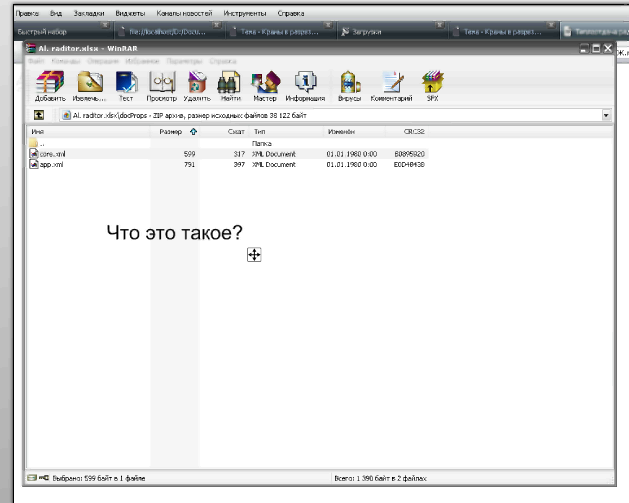Screen dimensions: 629x503
Task: Select the core.xml file
Action: [x=52, y=154]
